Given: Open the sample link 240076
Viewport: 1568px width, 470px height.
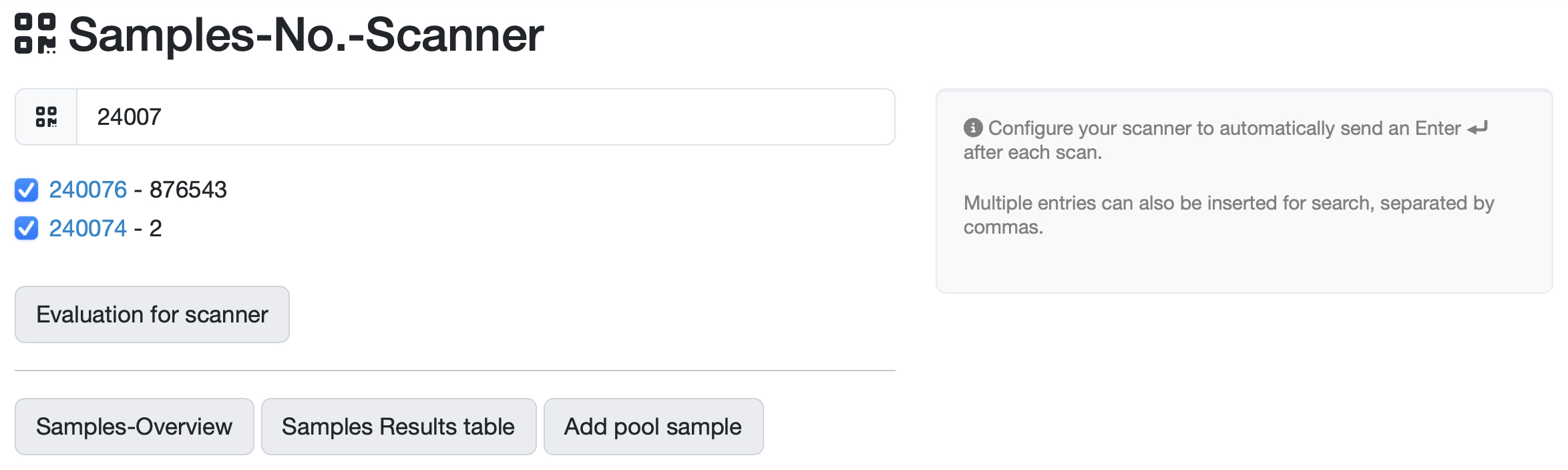Looking at the screenshot, I should (87, 190).
